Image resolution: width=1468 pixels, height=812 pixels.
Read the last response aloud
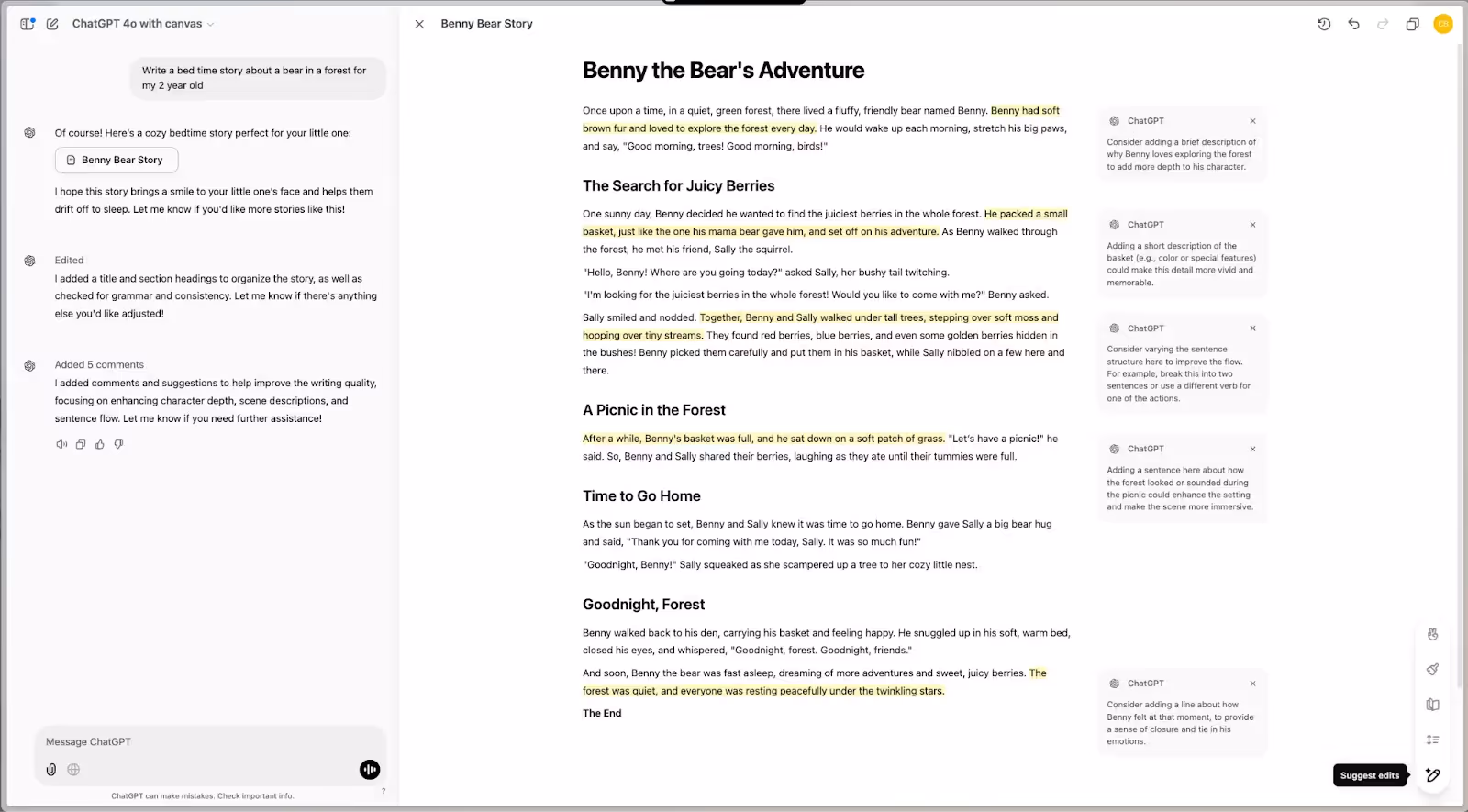pyautogui.click(x=61, y=444)
